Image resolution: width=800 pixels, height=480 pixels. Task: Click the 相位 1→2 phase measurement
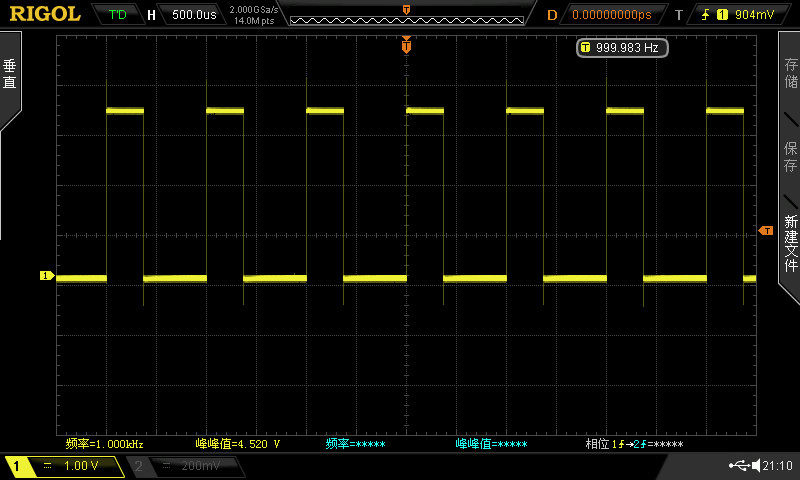(x=634, y=444)
